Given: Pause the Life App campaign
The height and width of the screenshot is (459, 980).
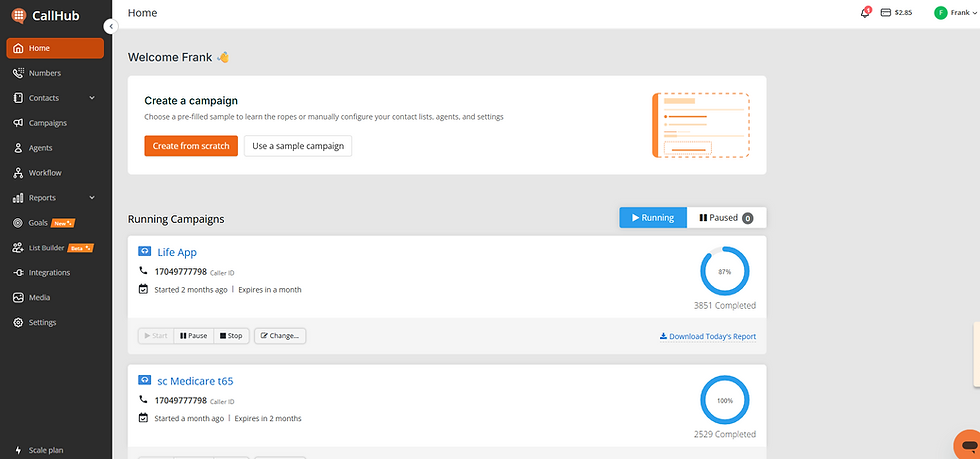Looking at the screenshot, I should point(194,336).
